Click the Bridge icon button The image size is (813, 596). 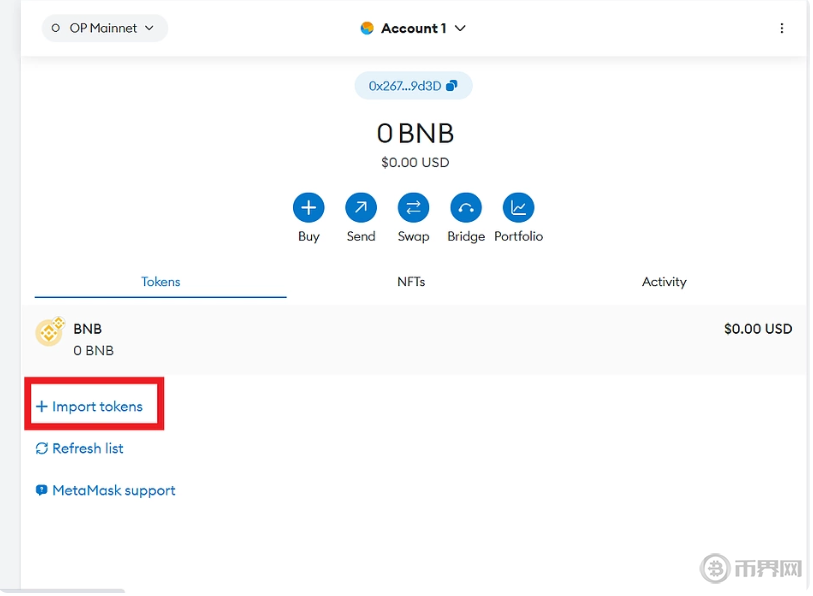[x=466, y=208]
